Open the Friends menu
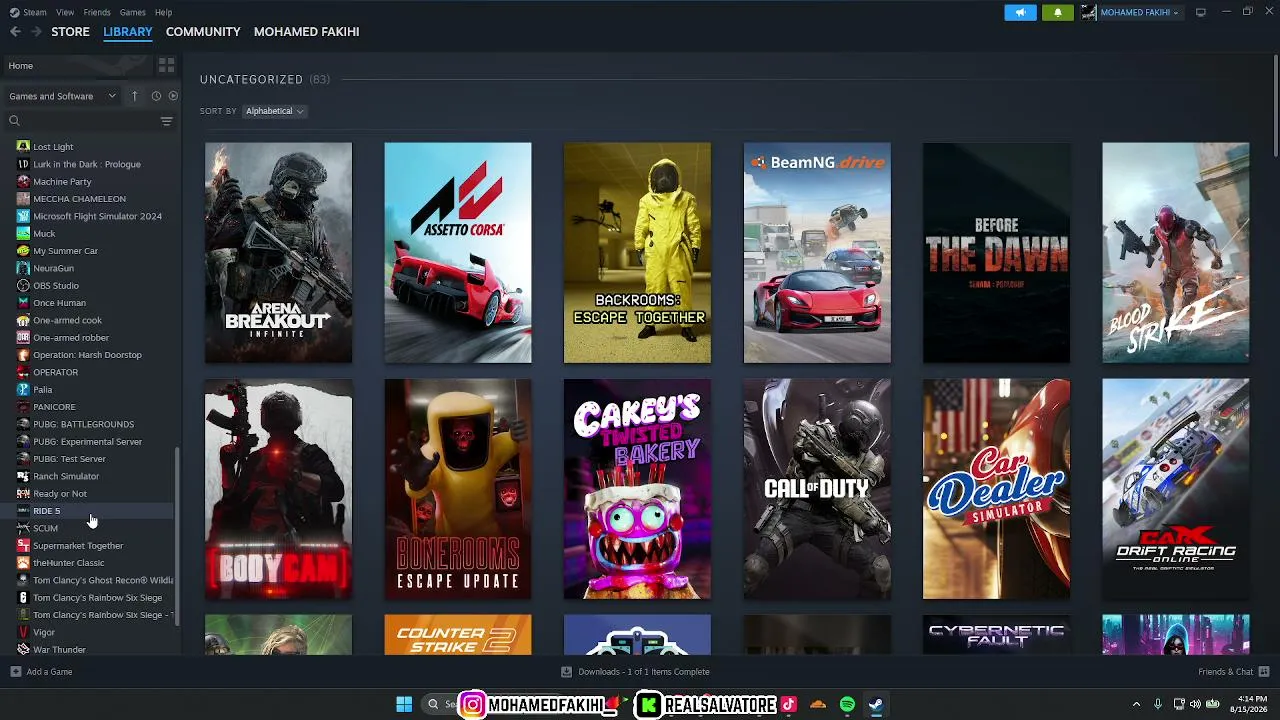 click(97, 12)
